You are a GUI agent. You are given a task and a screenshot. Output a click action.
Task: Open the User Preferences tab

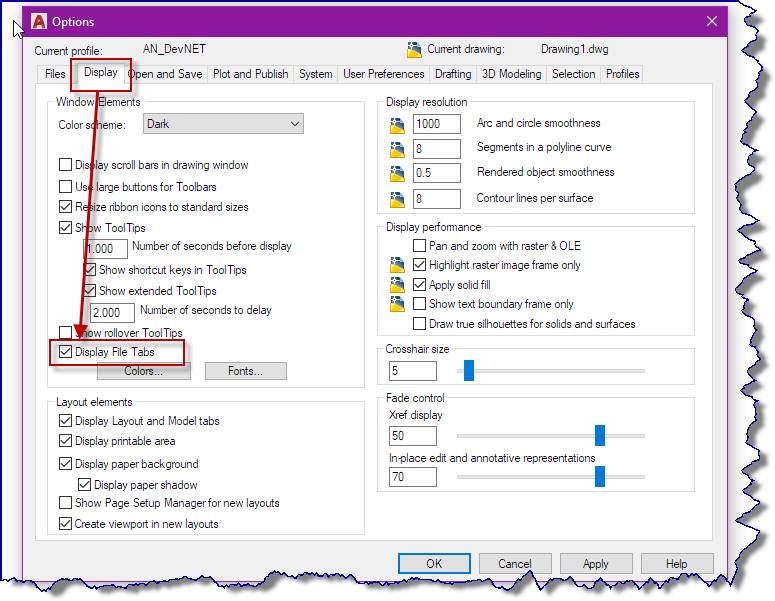click(x=384, y=74)
